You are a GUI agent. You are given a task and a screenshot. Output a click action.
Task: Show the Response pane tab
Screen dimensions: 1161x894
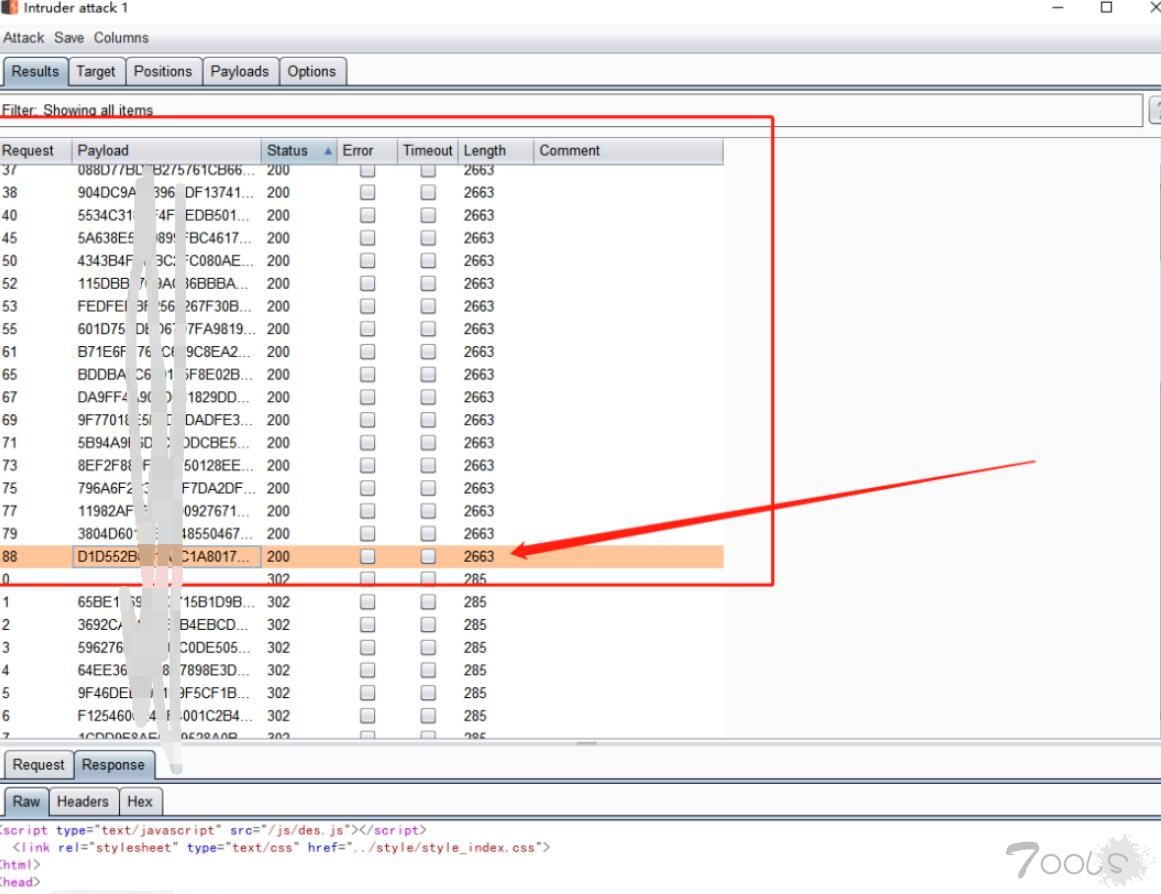click(x=113, y=764)
